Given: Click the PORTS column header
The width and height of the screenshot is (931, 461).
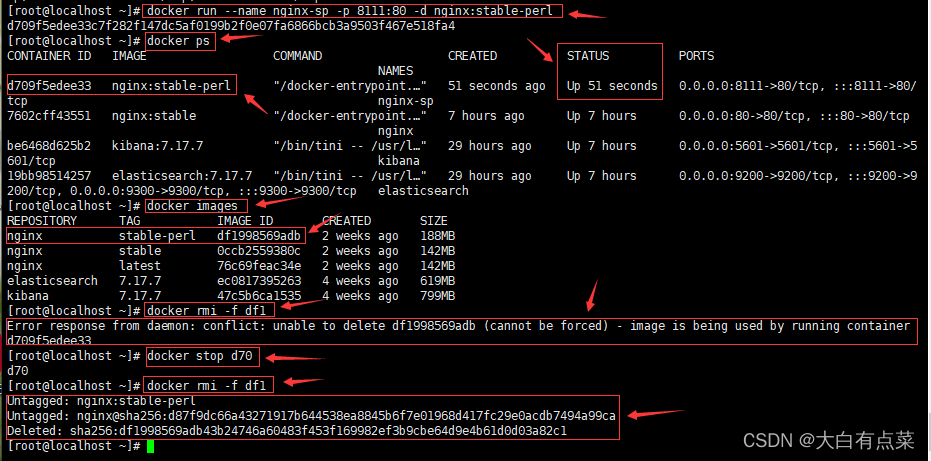Looking at the screenshot, I should [696, 56].
